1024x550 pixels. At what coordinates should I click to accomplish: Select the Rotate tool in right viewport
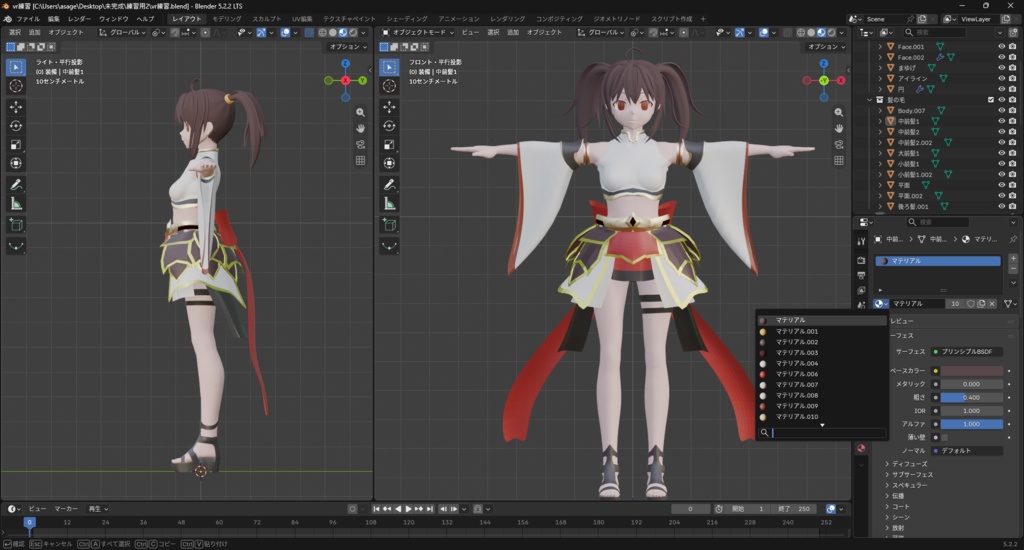click(x=389, y=125)
